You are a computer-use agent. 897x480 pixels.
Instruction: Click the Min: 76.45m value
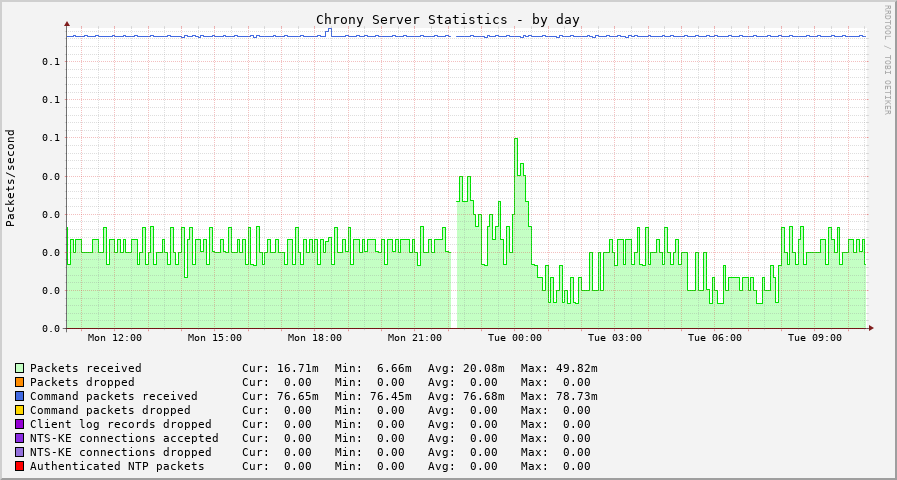373,396
